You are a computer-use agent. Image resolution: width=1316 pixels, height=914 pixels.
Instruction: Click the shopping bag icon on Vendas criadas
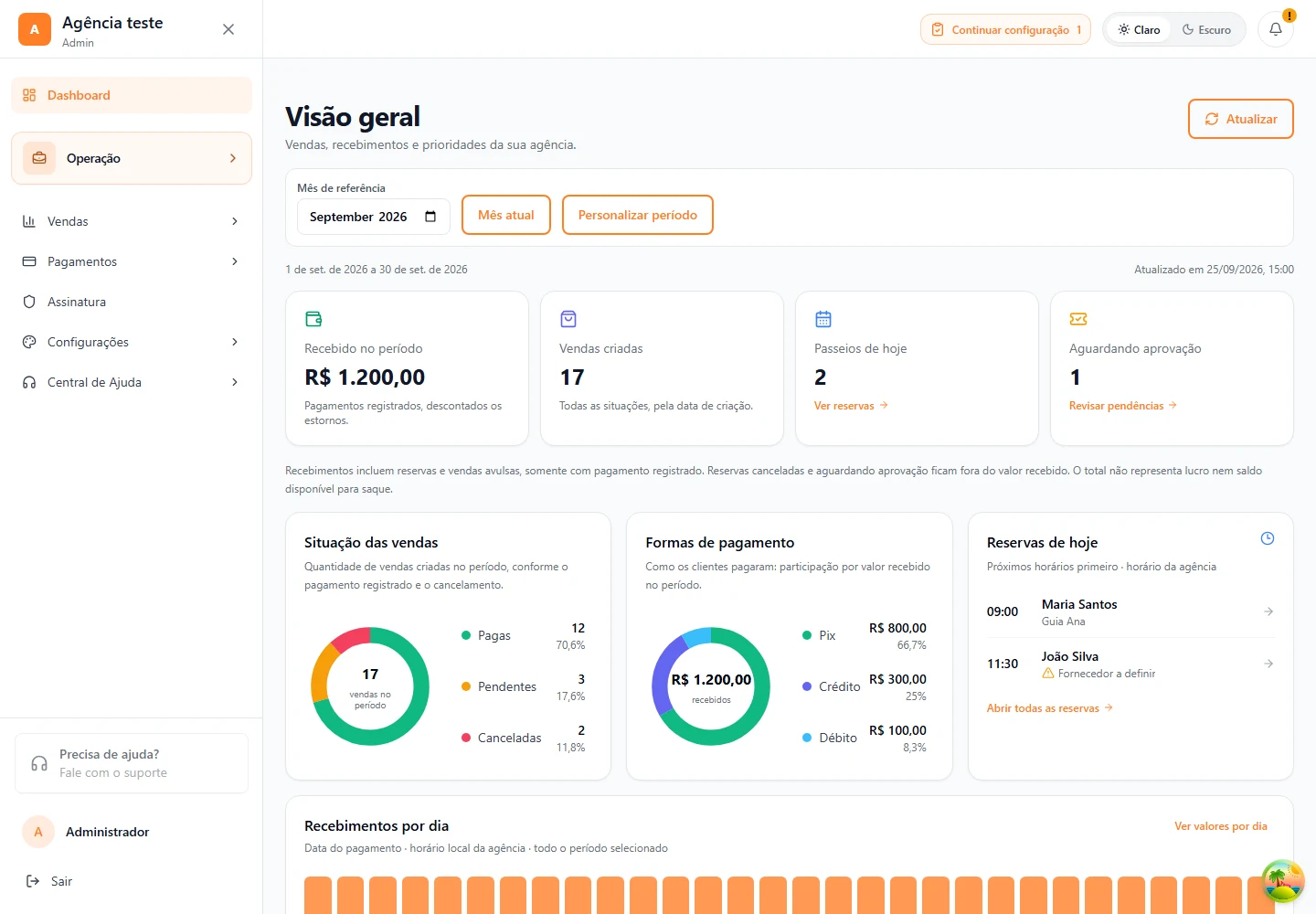pyautogui.click(x=568, y=319)
